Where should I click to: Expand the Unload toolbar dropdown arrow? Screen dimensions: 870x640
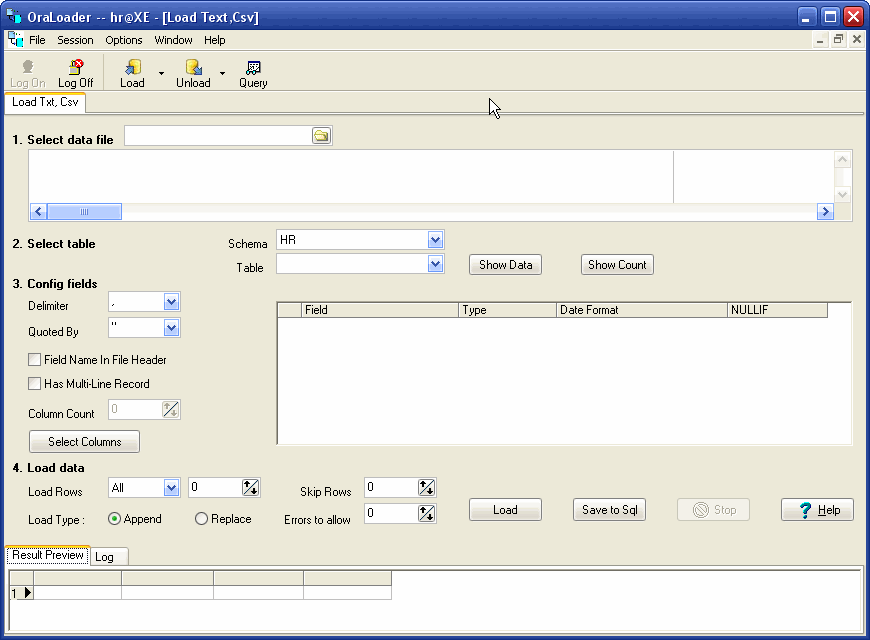click(222, 73)
